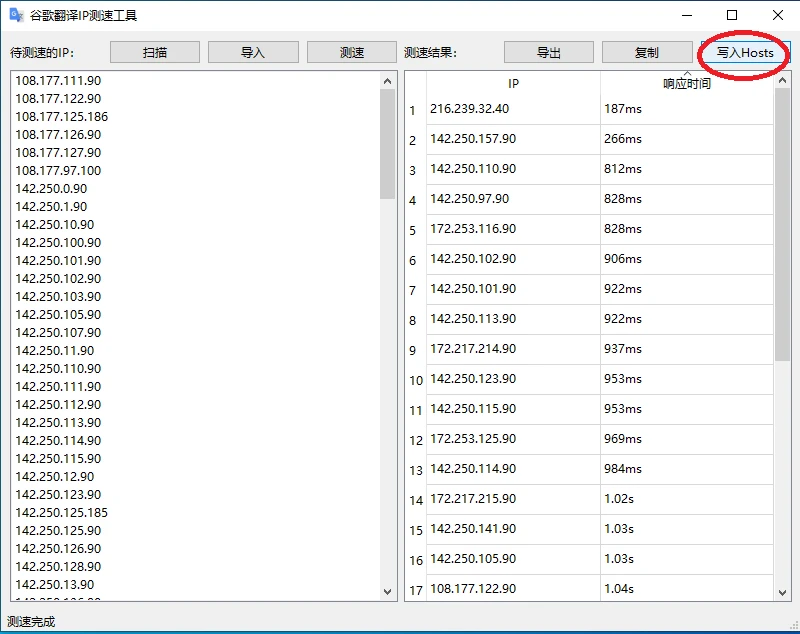Close the 谷歌翻译IP测速工具 window
This screenshot has height=634, width=800.
point(778,15)
